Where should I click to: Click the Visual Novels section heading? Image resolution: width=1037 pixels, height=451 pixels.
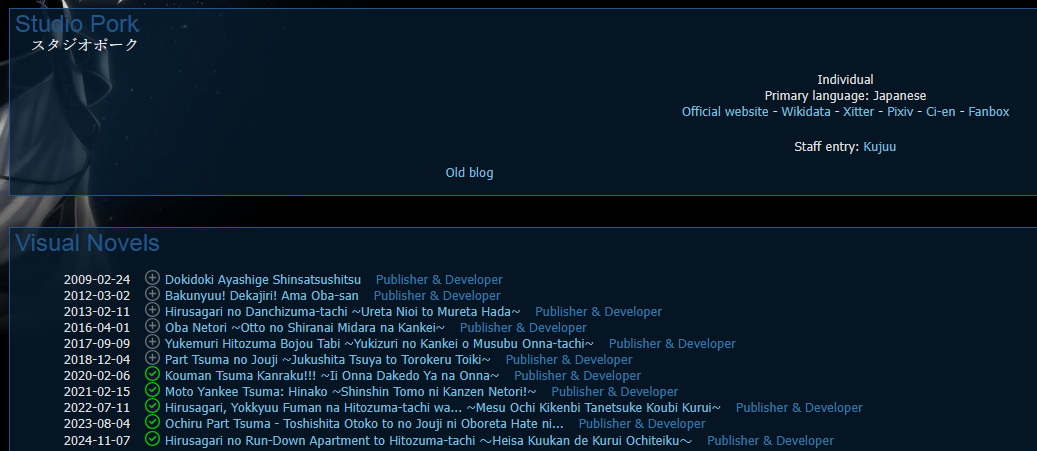[x=87, y=243]
